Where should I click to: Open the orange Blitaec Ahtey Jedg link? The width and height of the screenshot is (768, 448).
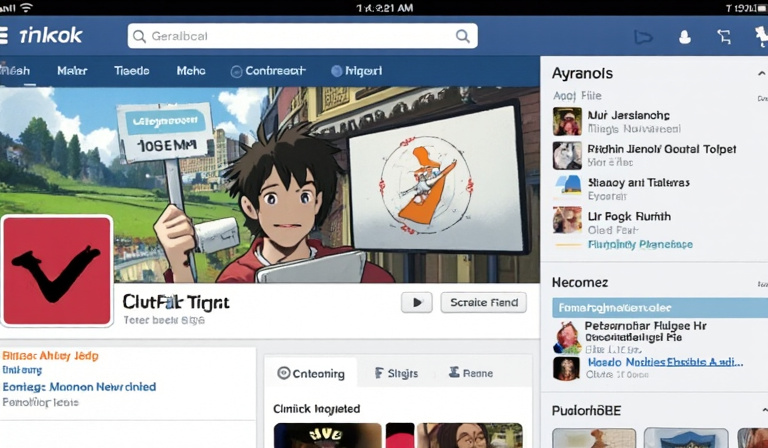point(50,355)
